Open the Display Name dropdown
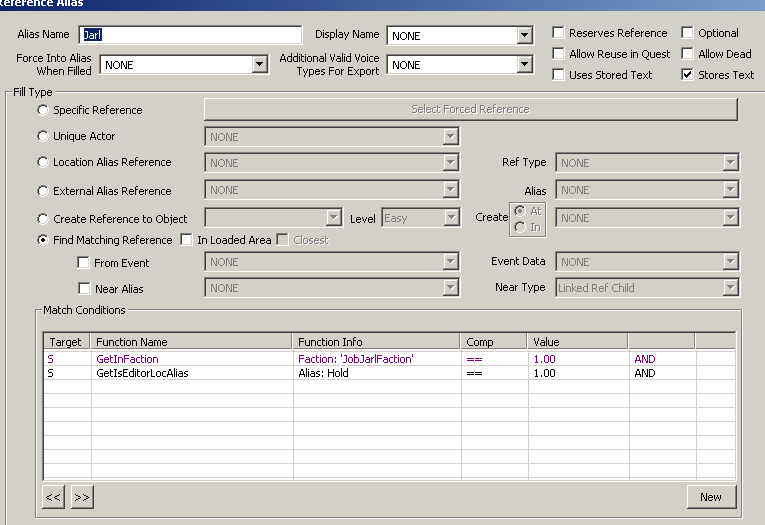765x525 pixels. 460,36
